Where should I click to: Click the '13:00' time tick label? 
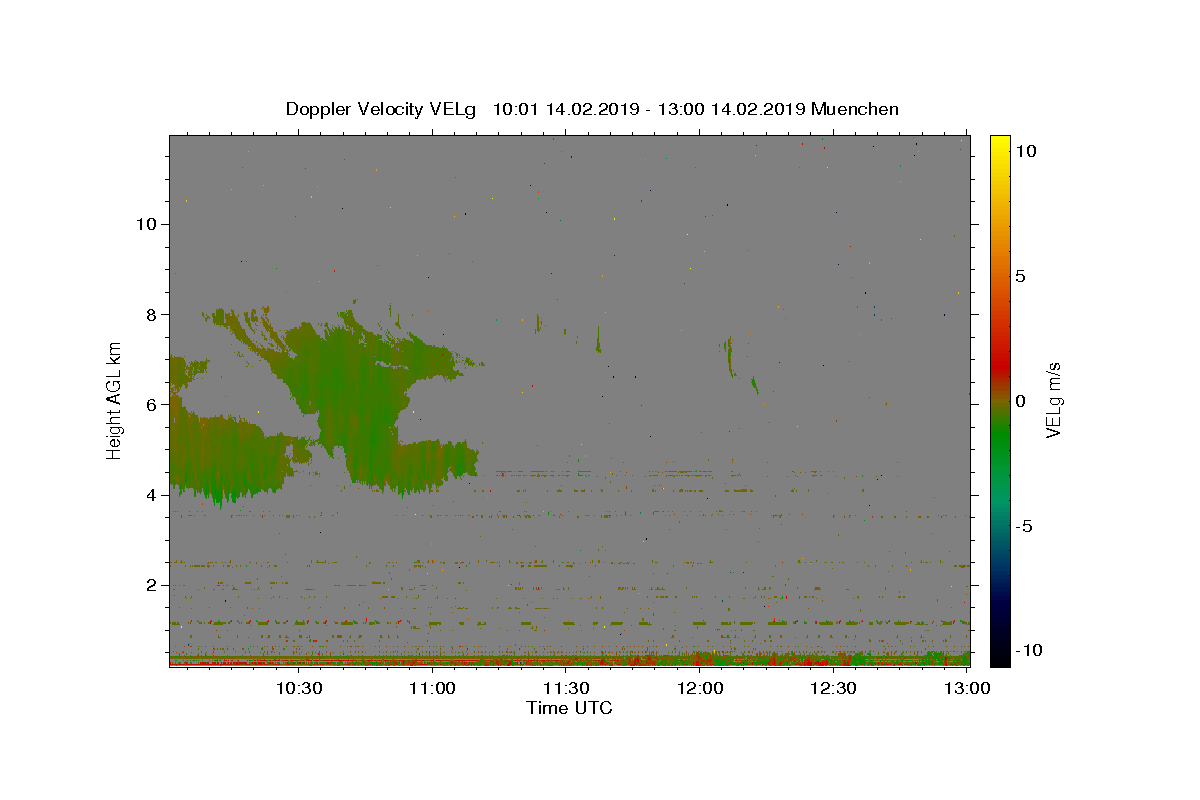pos(967,688)
